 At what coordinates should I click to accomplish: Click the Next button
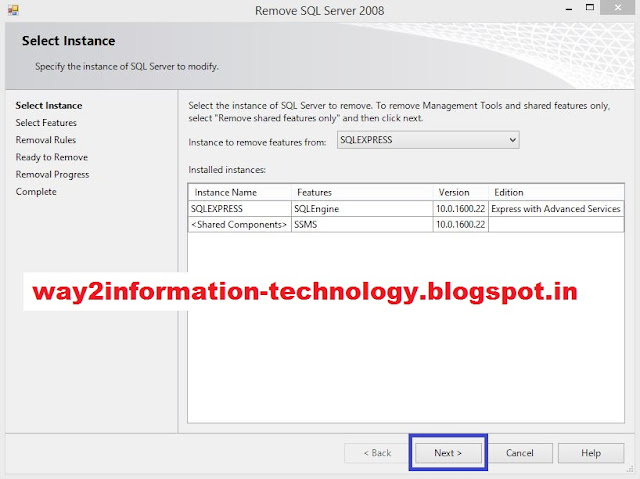(448, 453)
